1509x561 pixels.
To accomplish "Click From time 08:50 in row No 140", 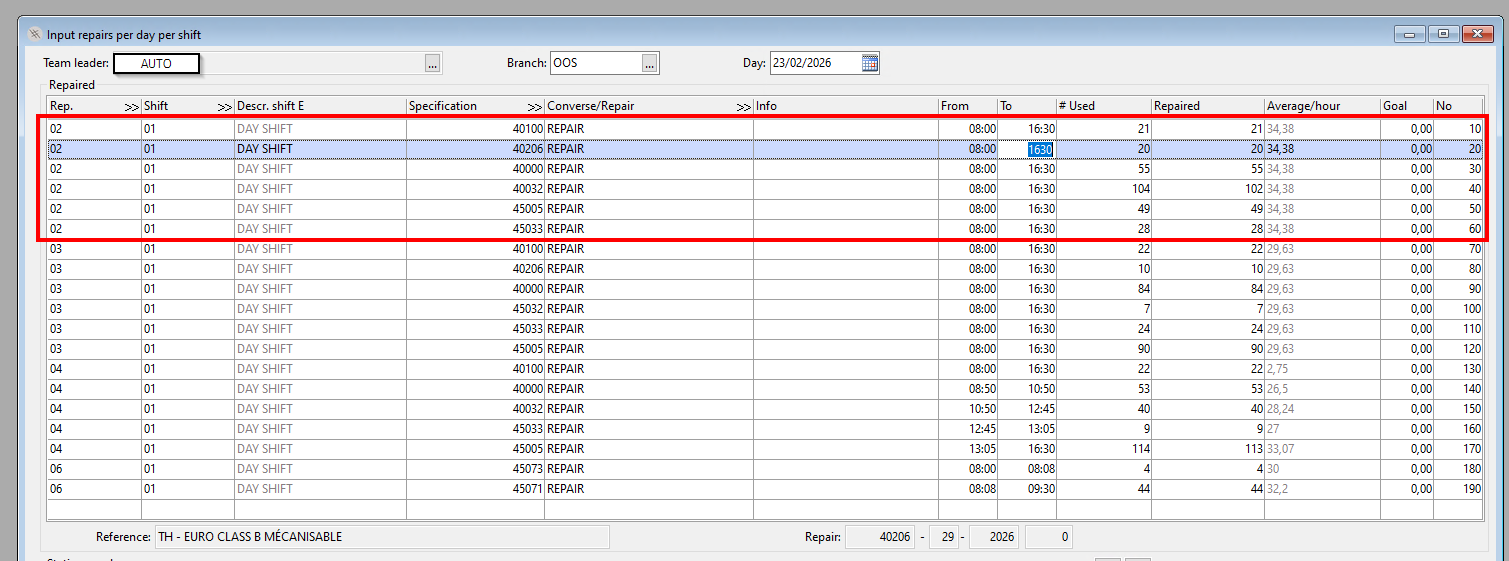I will tap(967, 389).
